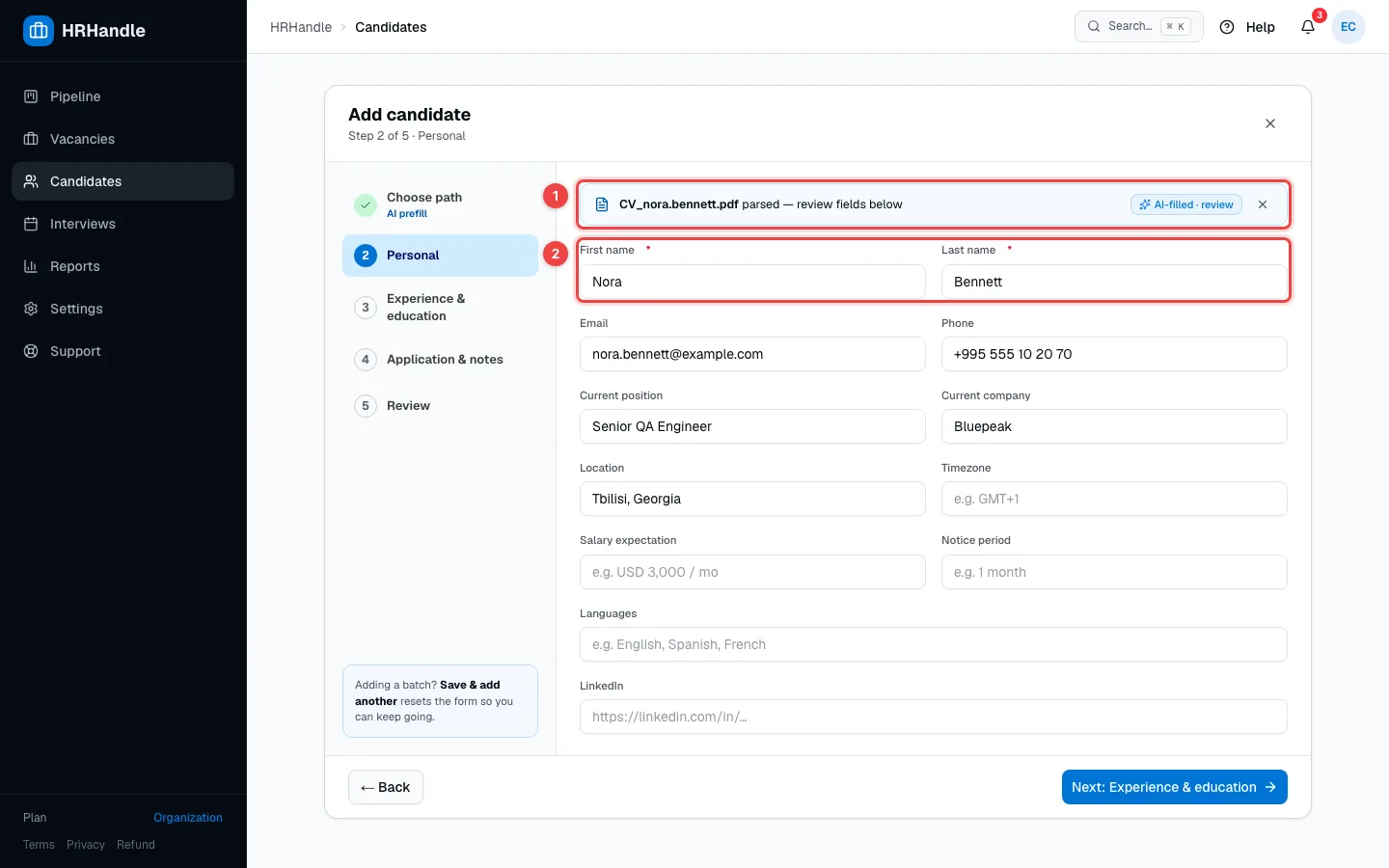Open the Organization plan link

coord(188,818)
